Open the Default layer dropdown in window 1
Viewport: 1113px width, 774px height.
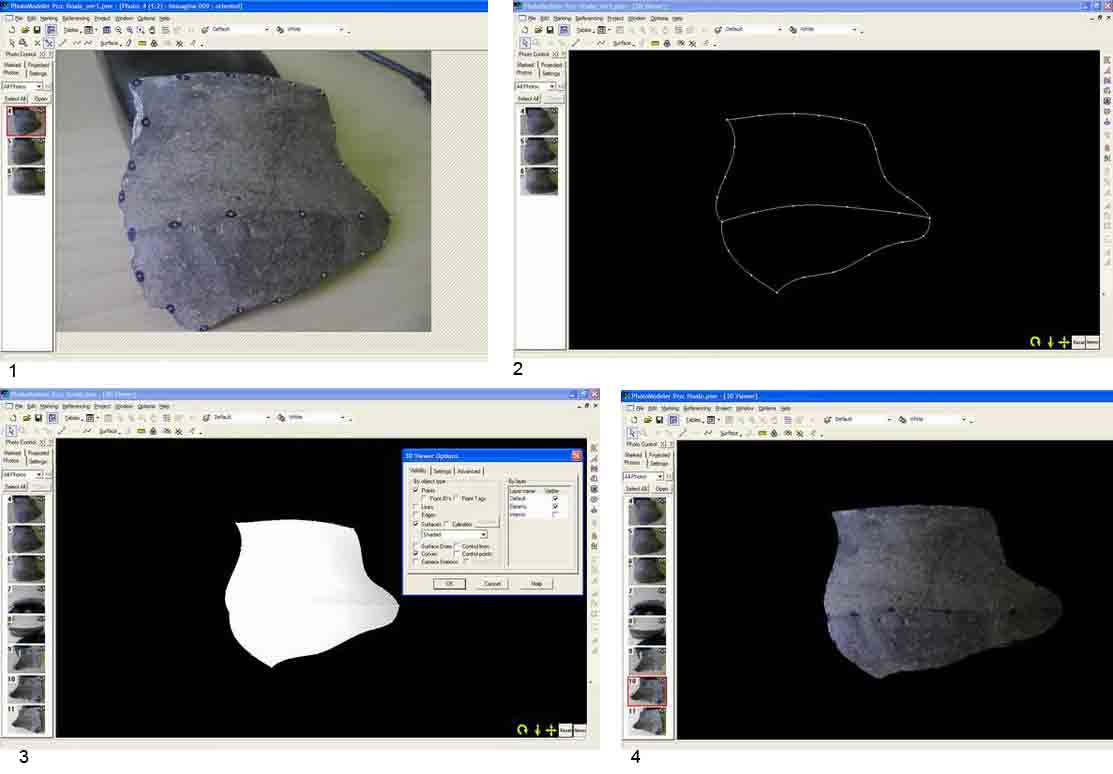pos(266,30)
